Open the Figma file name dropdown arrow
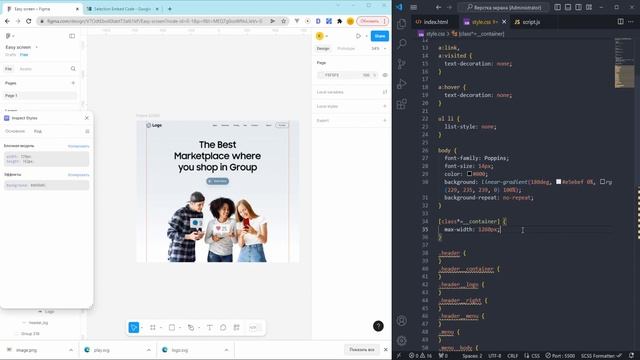 click(x=37, y=47)
